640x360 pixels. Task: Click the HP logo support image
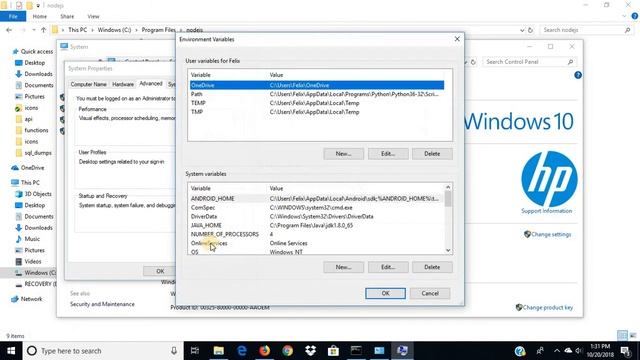pos(549,179)
